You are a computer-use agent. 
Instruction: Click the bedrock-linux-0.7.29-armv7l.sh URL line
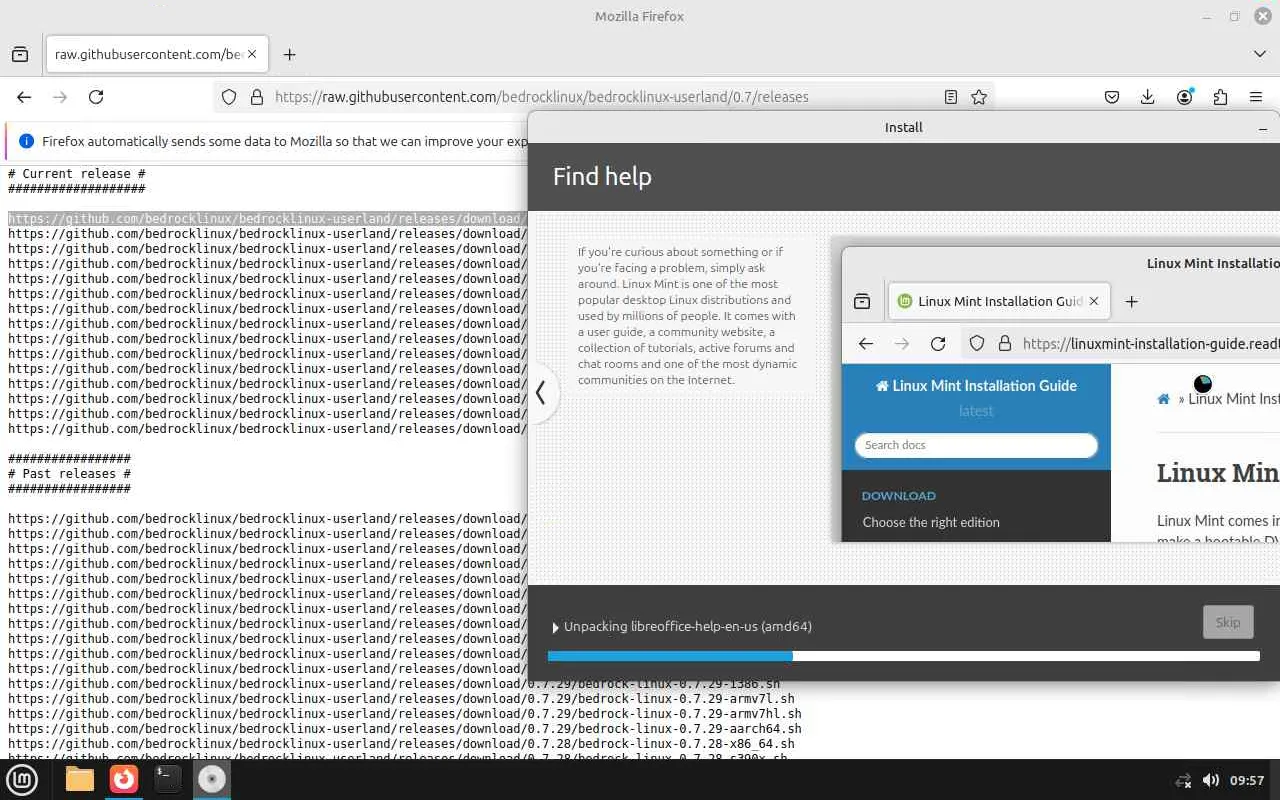coord(401,698)
